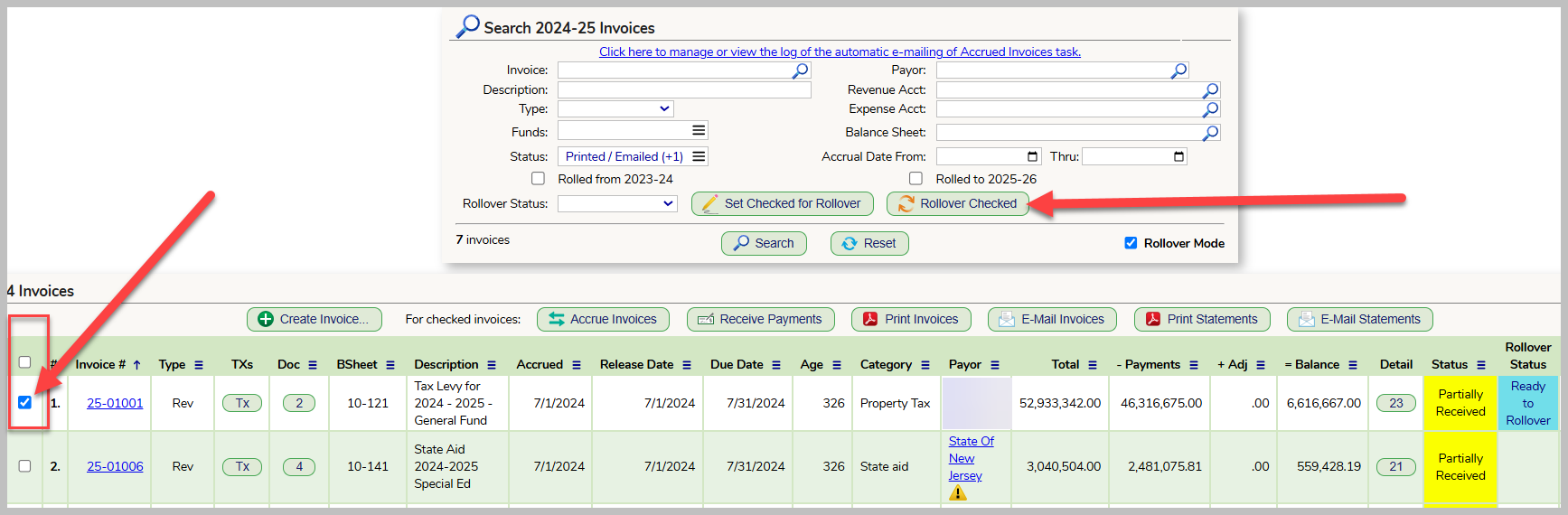Image resolution: width=1568 pixels, height=515 pixels.
Task: Open the Payor column menu icon
Action: (995, 365)
